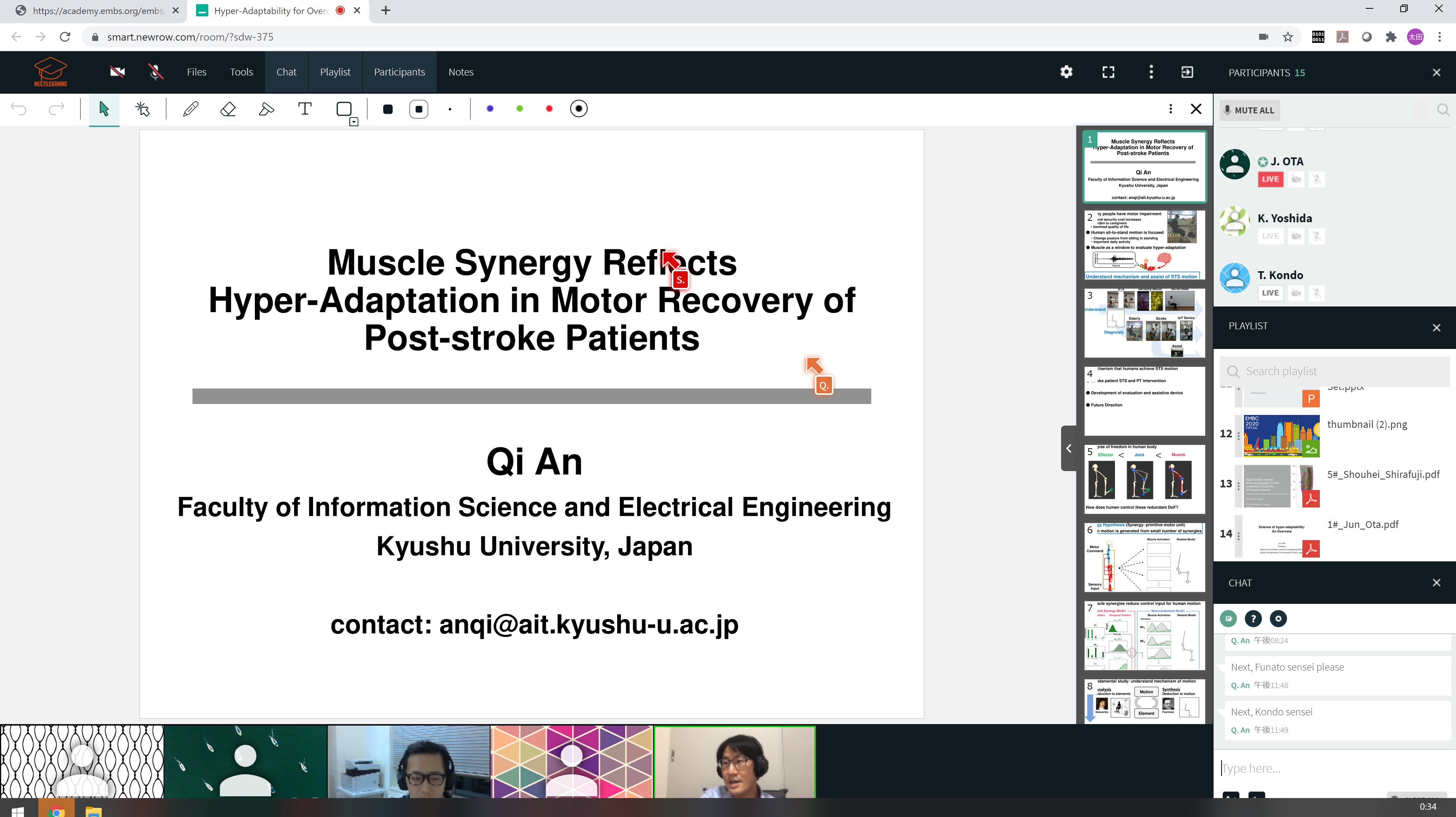Click the Search playlist field

tap(1334, 371)
